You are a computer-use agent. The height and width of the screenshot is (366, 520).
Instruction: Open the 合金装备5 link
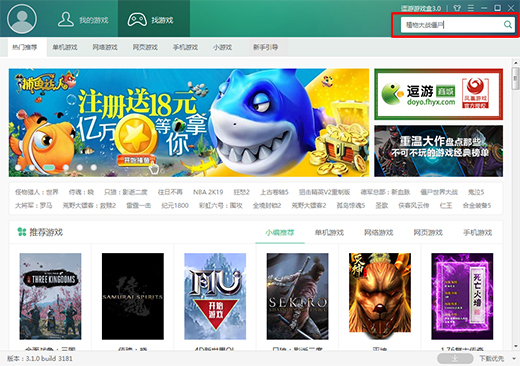tap(477, 205)
